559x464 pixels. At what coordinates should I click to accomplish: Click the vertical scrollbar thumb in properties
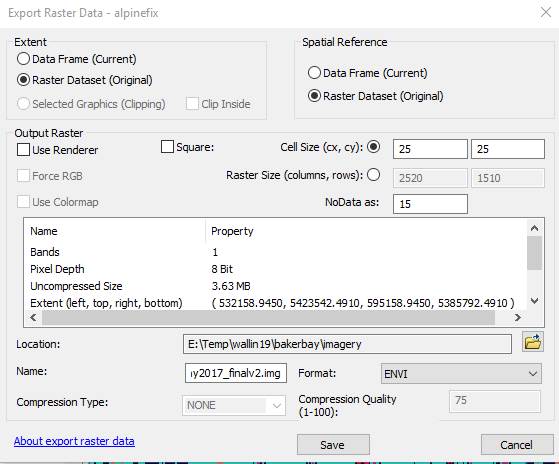(x=534, y=253)
